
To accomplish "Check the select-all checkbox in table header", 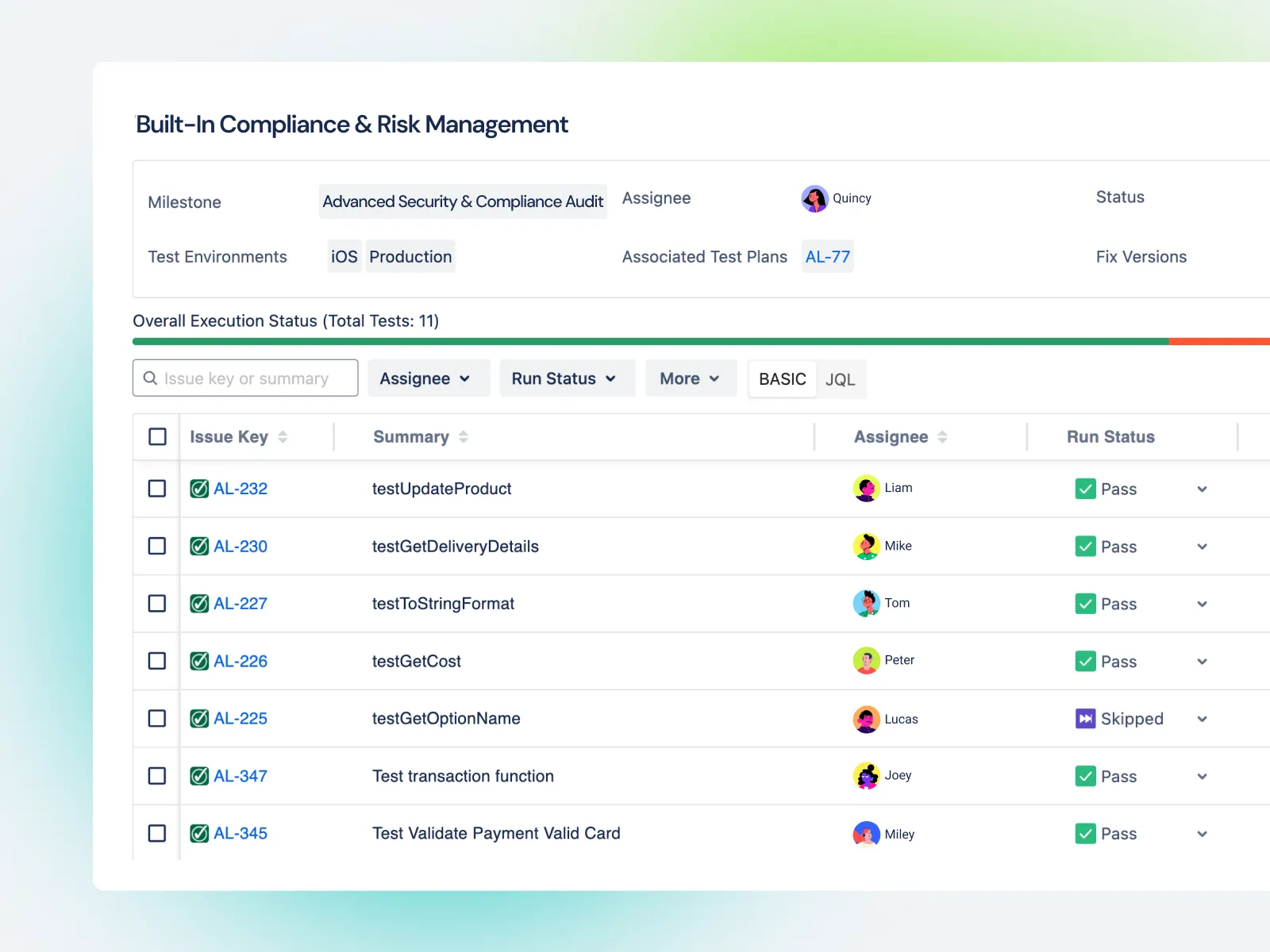I will [x=156, y=436].
